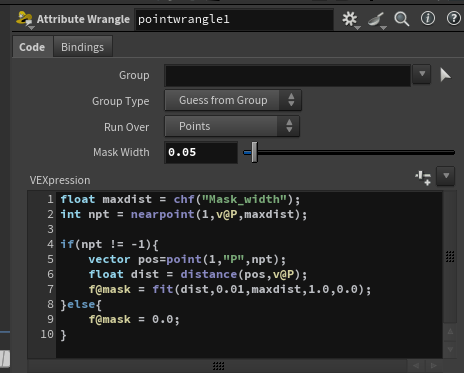Click the horizontal scroll left arrow
The image size is (464, 373).
416,366
